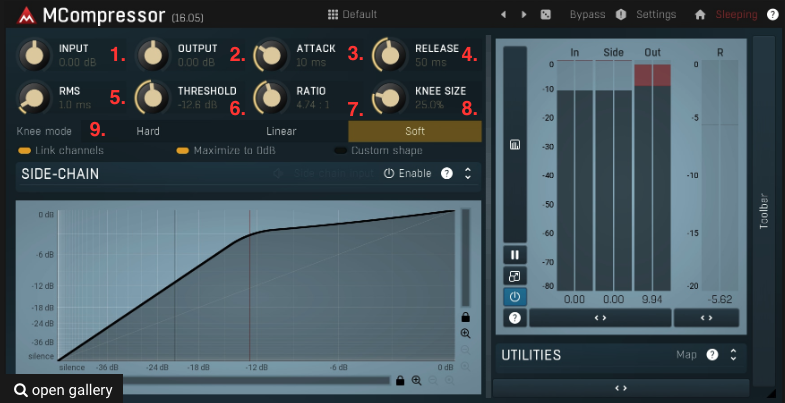The image size is (785, 403).
Task: Load previous preset with left arrow
Action: 503,15
